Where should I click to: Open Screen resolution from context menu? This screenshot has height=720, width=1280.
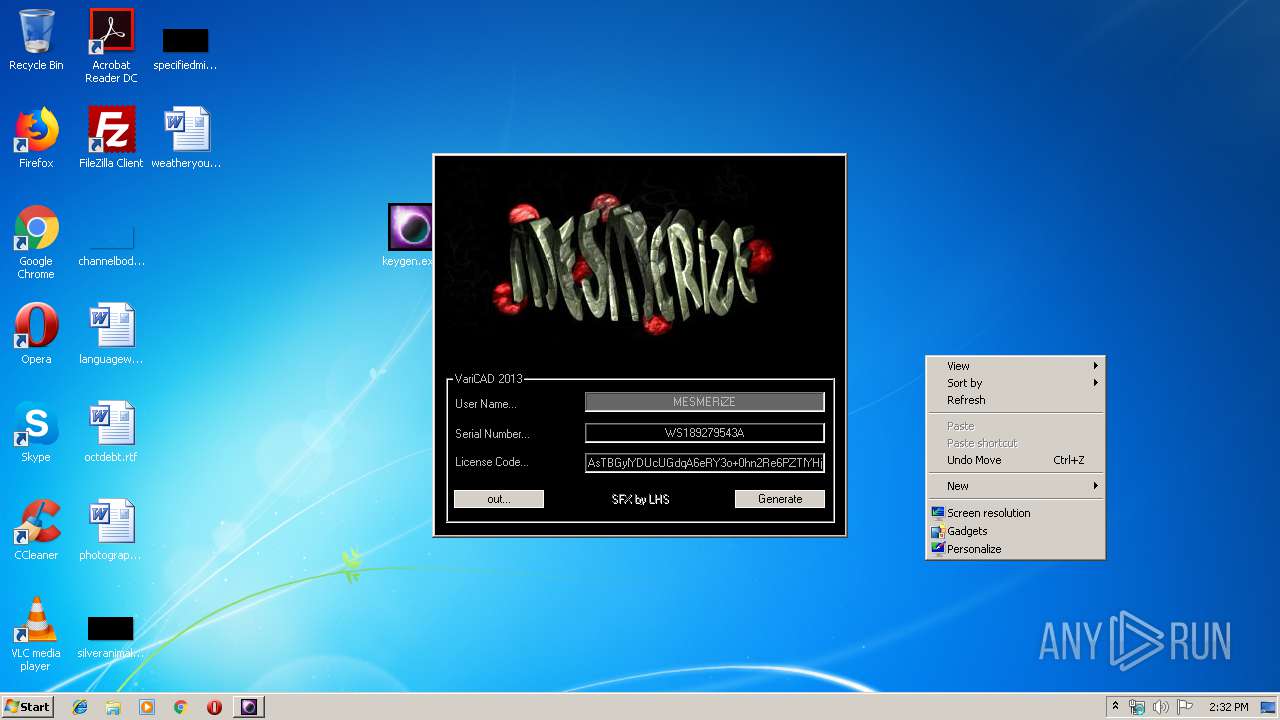tap(1016, 513)
